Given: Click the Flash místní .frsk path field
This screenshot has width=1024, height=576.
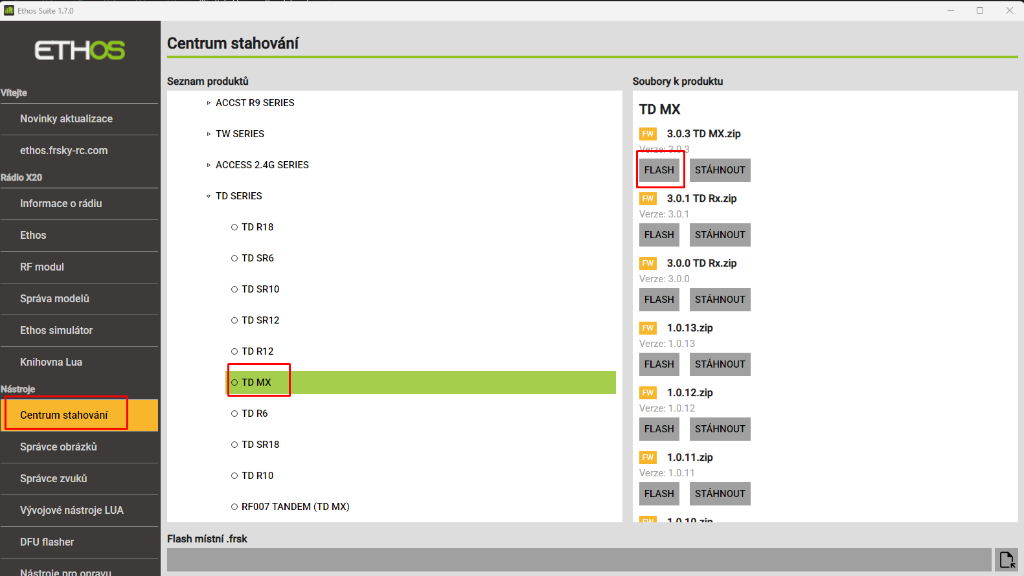Looking at the screenshot, I should coord(578,560).
